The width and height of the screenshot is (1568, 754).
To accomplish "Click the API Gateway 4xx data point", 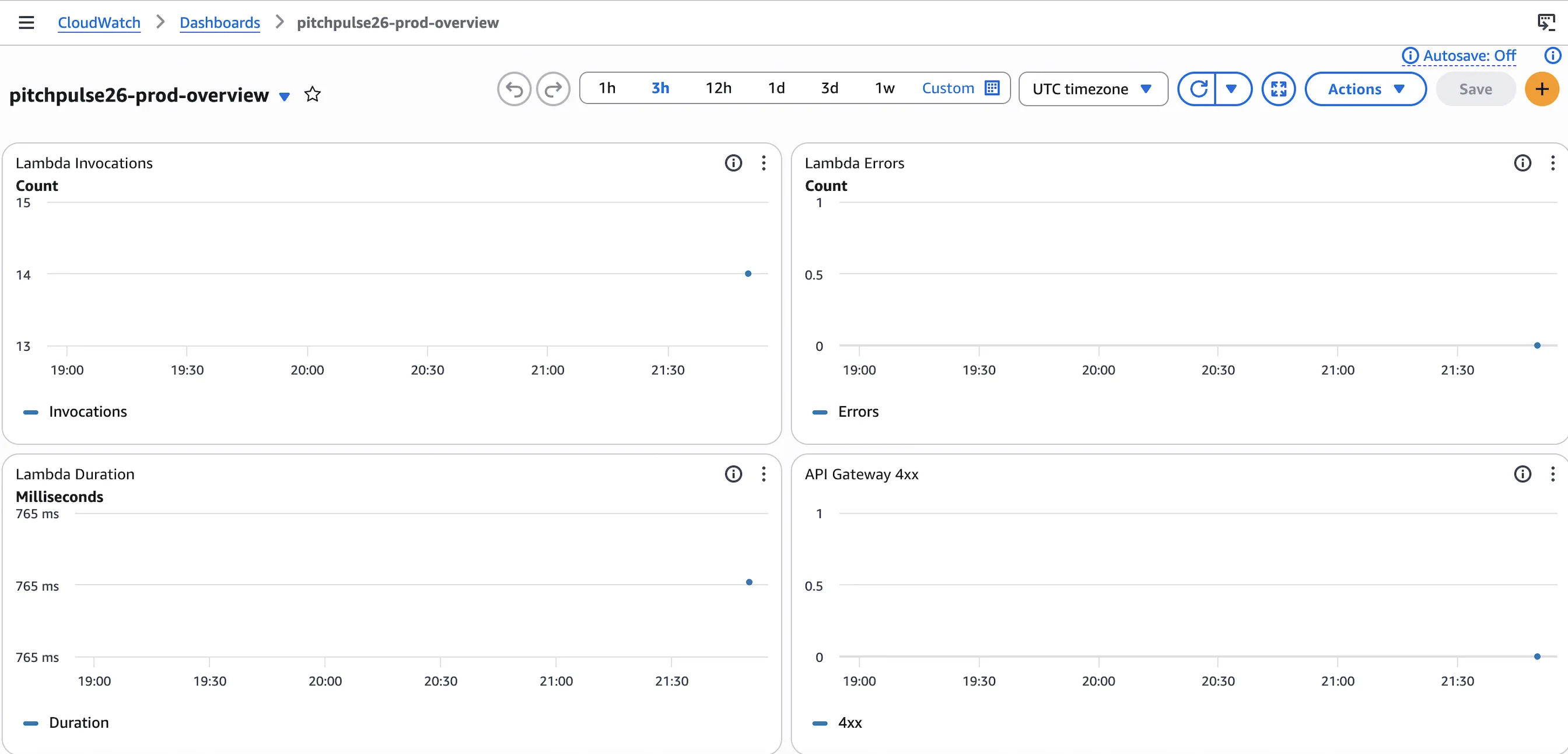I will pos(1537,657).
